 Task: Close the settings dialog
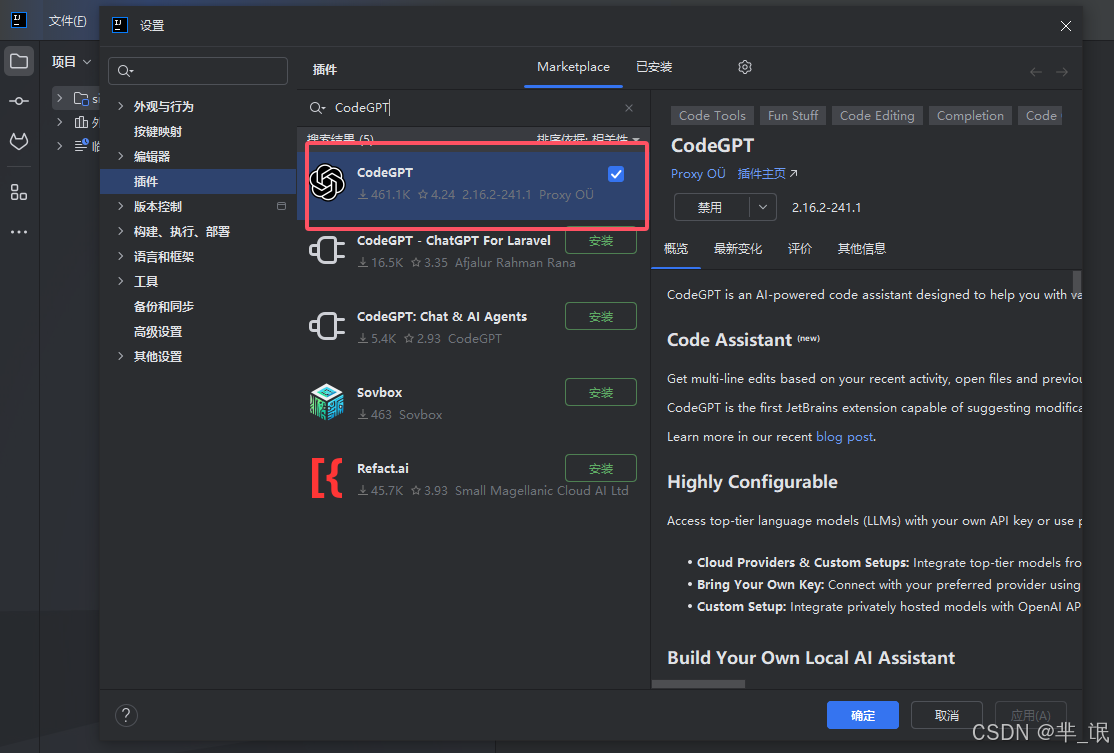click(x=1066, y=26)
